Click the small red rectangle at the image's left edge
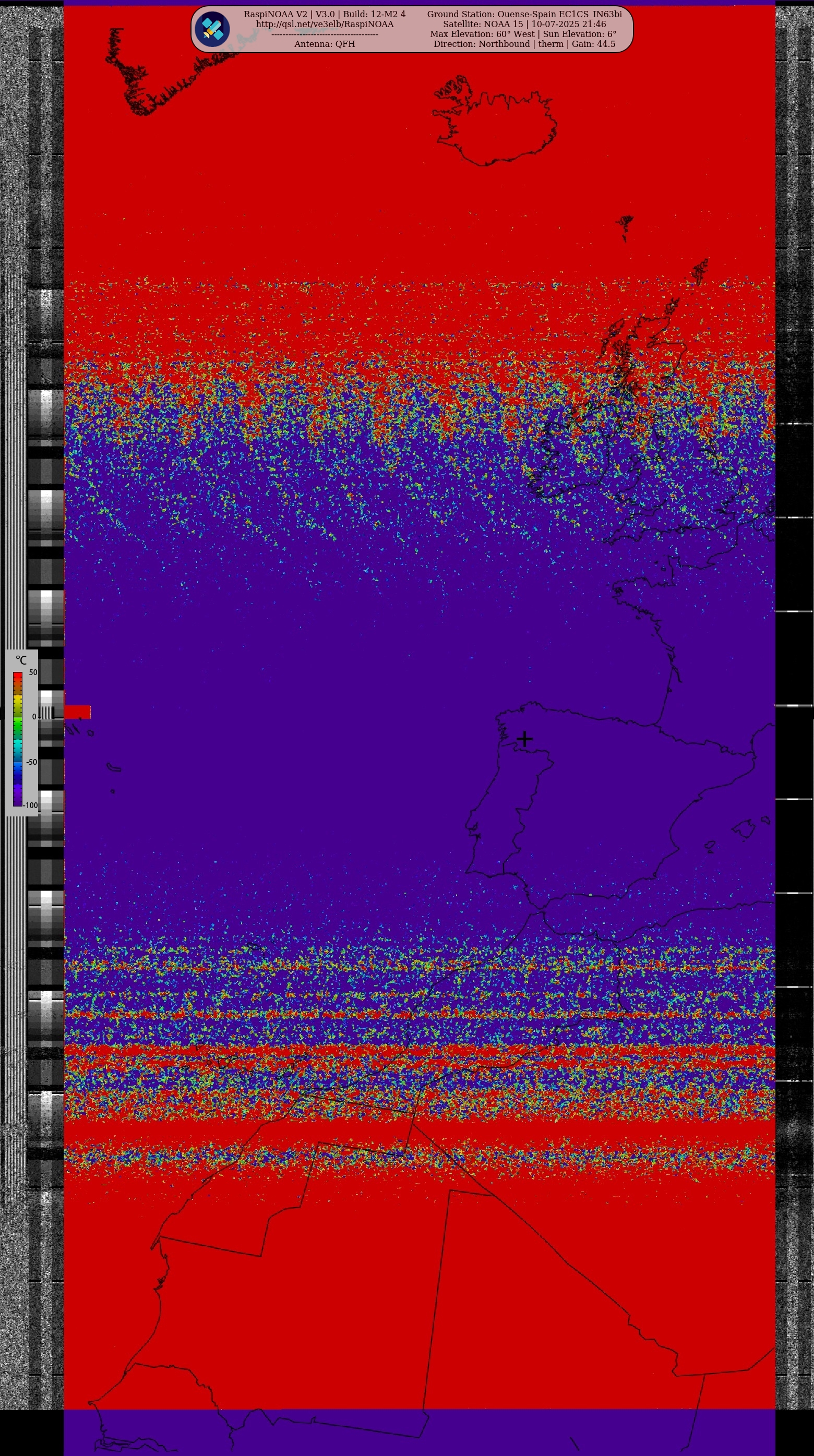The image size is (814, 1456). click(77, 712)
